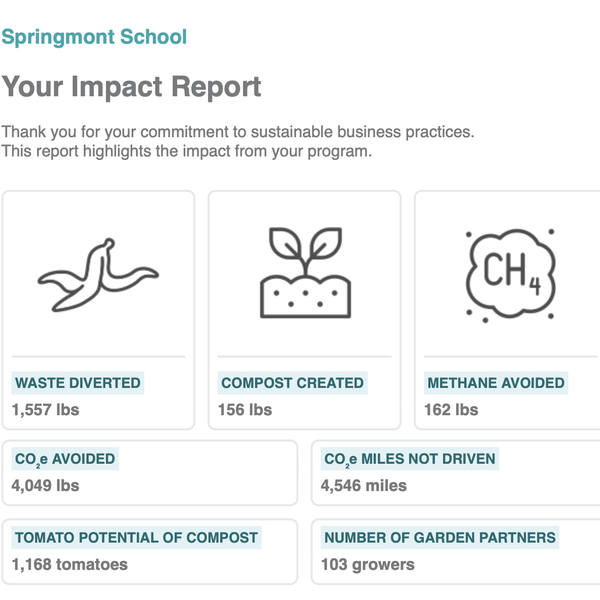Click the banana peel waste icon

pyautogui.click(x=97, y=273)
